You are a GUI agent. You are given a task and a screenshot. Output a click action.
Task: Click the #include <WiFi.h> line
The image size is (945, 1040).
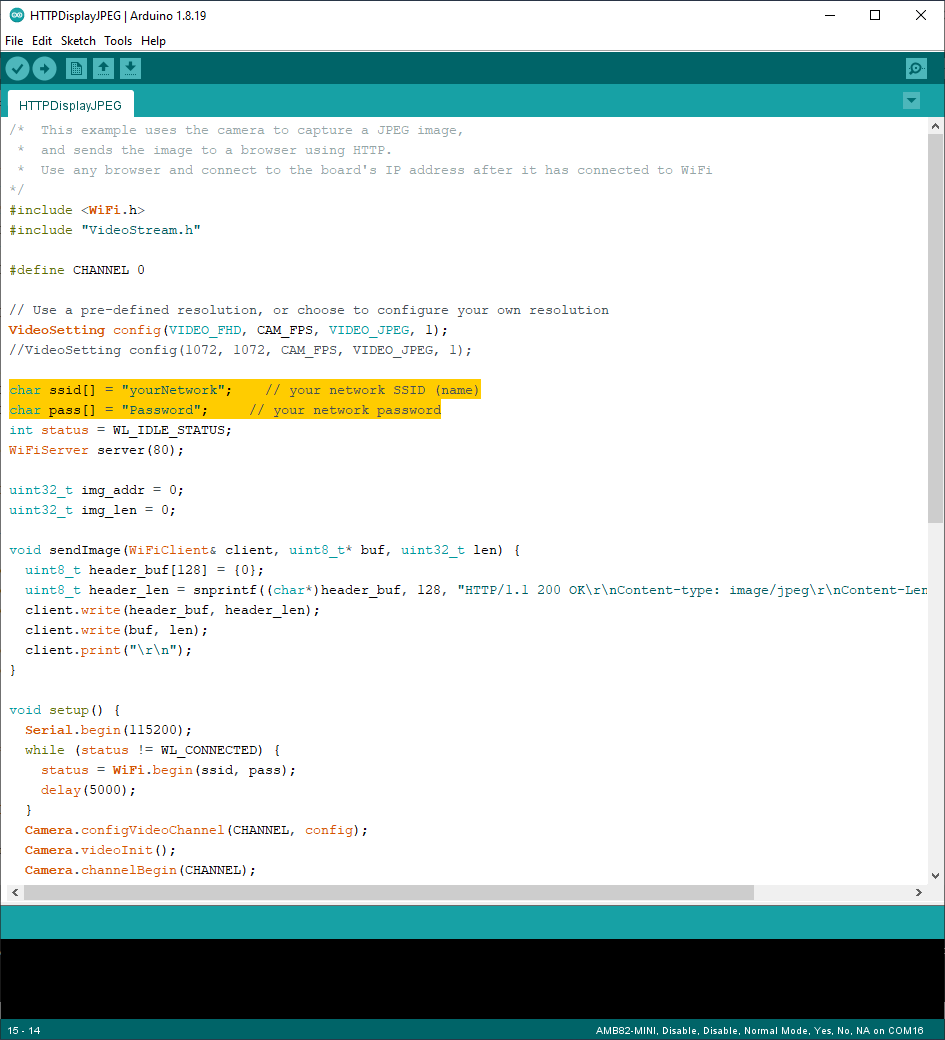pos(77,210)
